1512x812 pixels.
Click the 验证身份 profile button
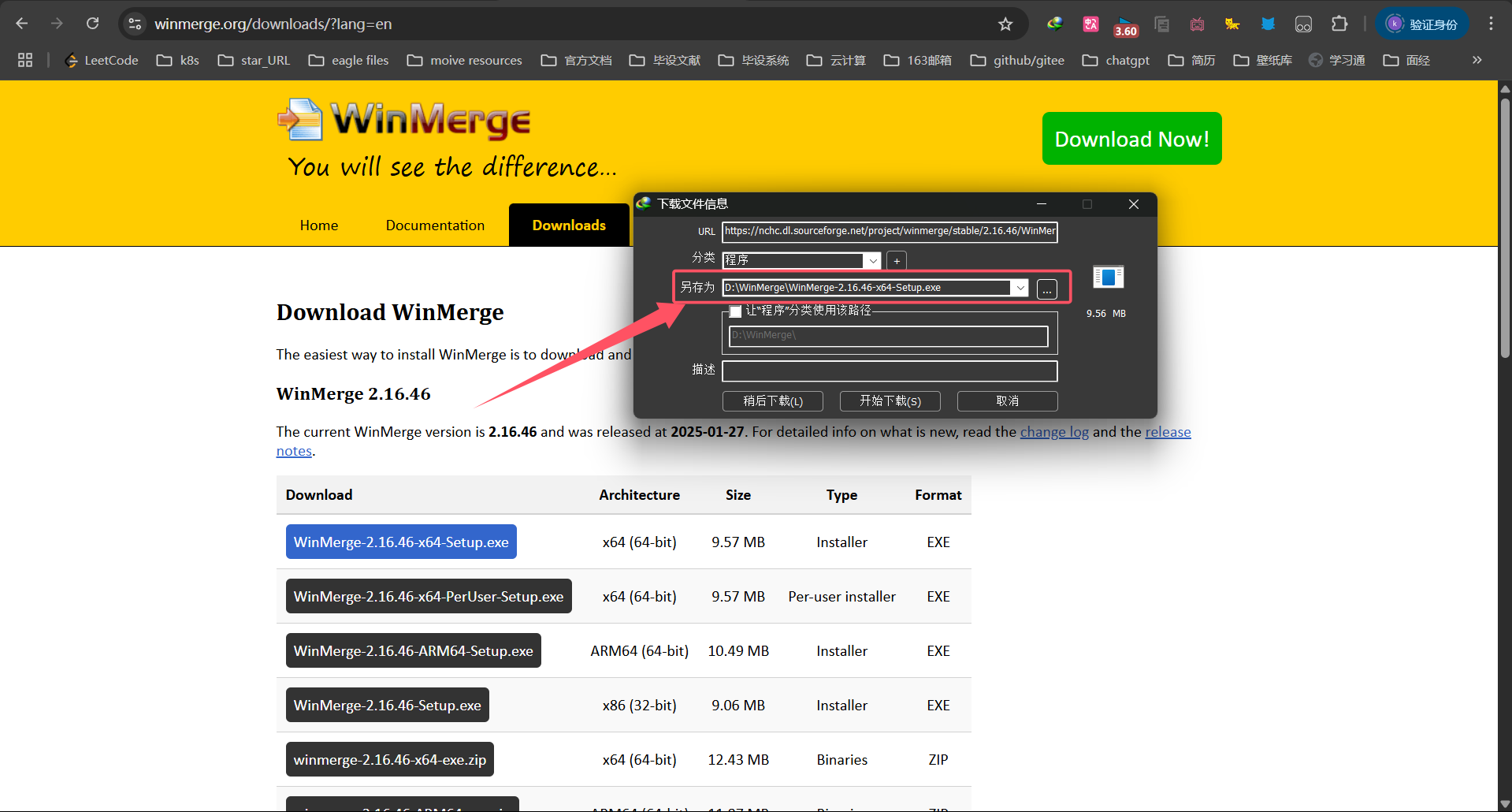pos(1422,24)
